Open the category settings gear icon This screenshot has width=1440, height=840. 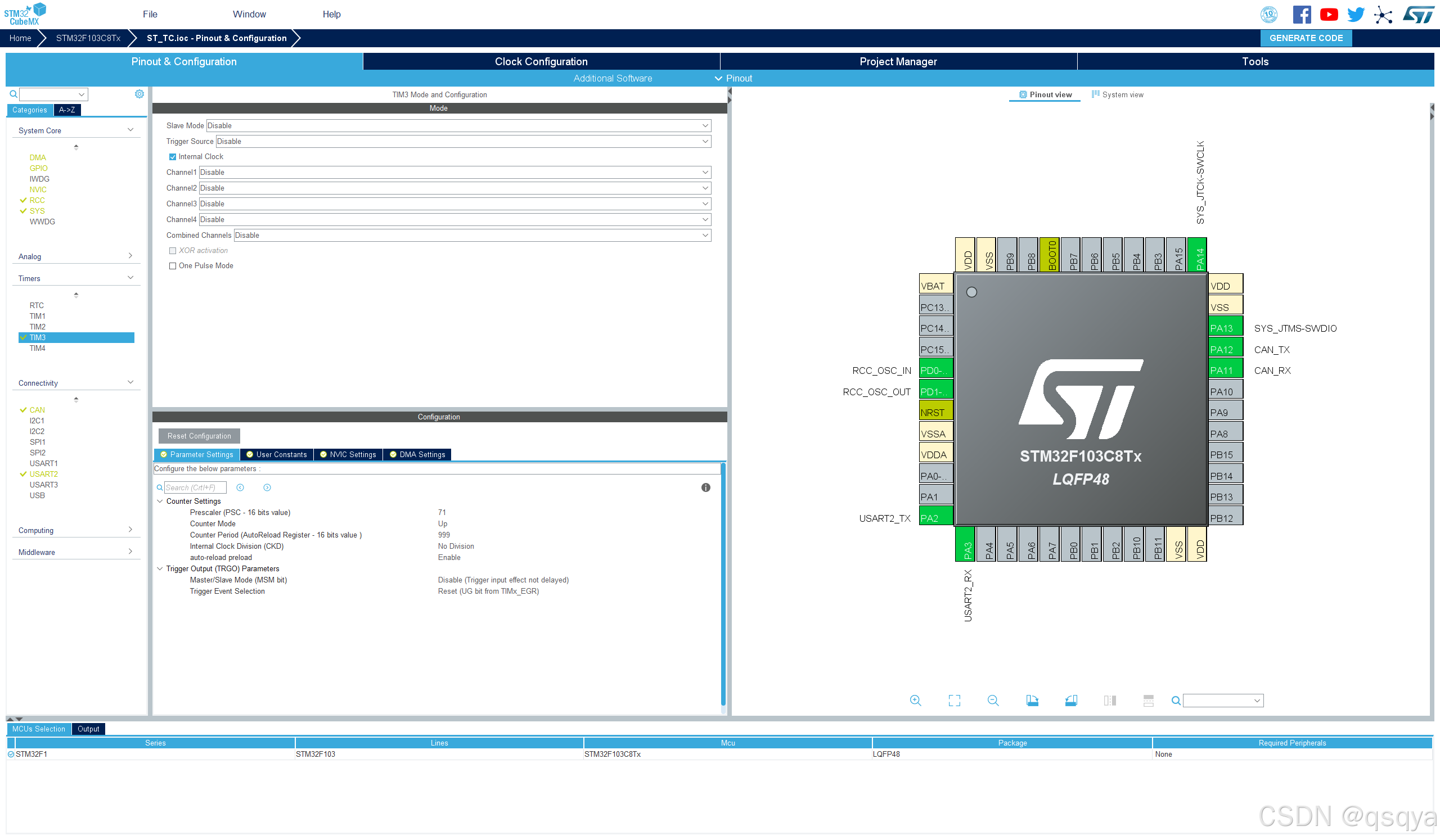pos(139,94)
